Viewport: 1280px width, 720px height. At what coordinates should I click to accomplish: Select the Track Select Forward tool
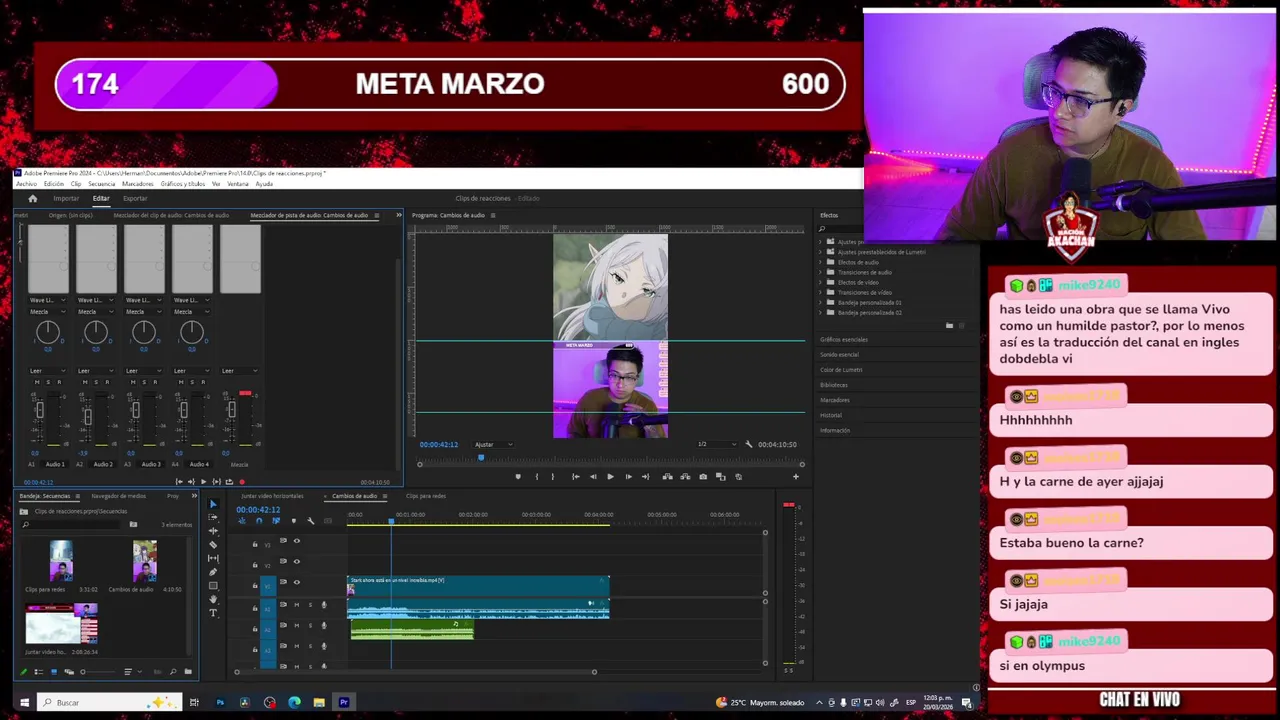coord(213,517)
